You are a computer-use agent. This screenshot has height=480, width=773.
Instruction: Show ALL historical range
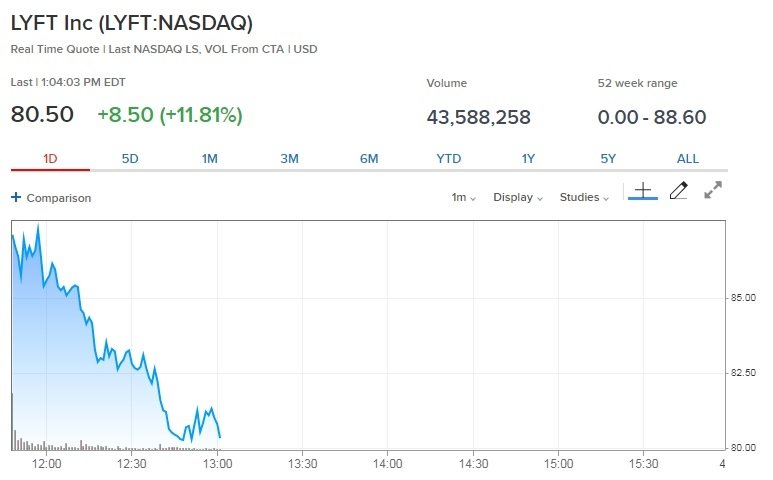(688, 158)
